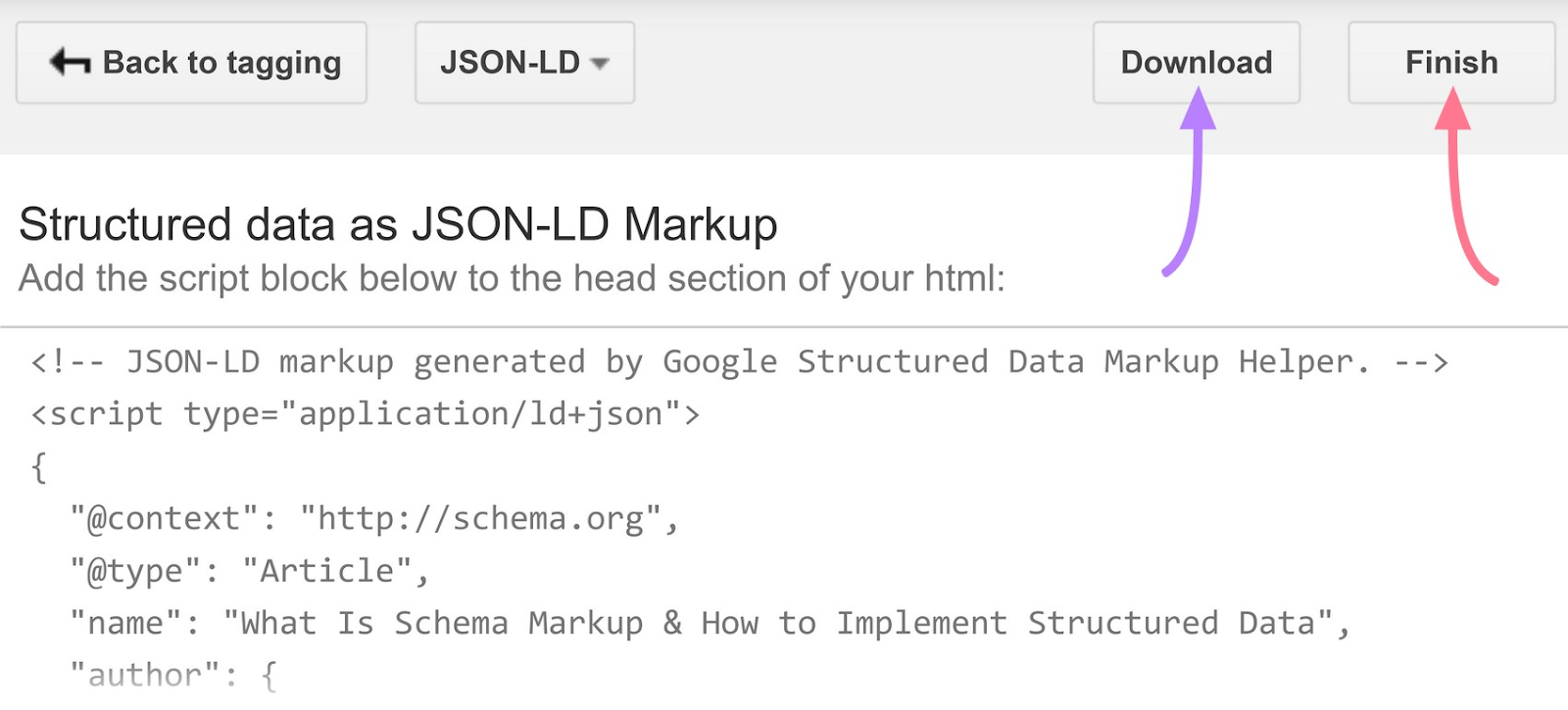Viewport: 1568px width, 710px height.
Task: Click the pink arrow pointing at Finish
Action: pyautogui.click(x=1460, y=186)
